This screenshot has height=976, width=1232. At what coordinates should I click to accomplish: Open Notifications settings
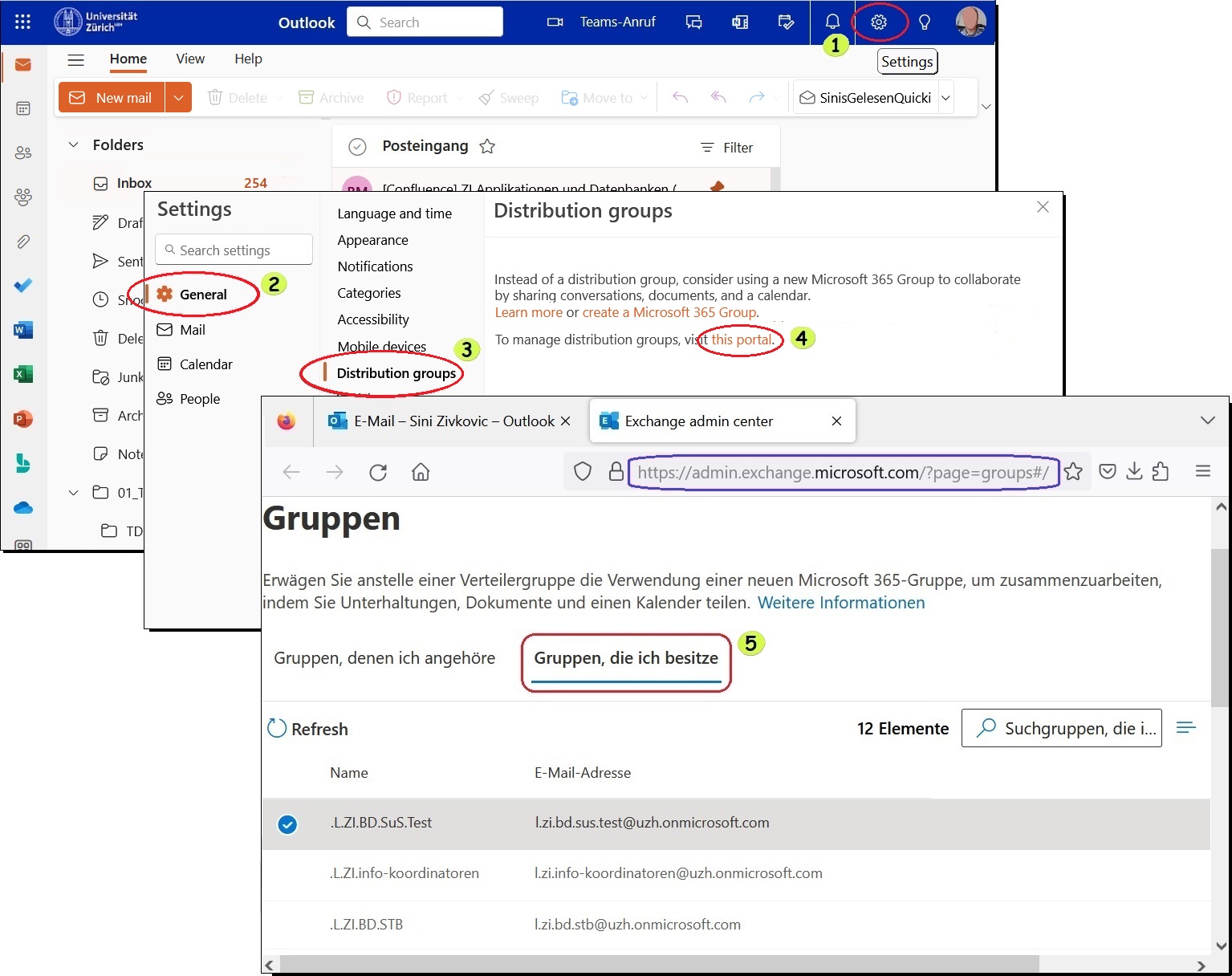coord(375,266)
